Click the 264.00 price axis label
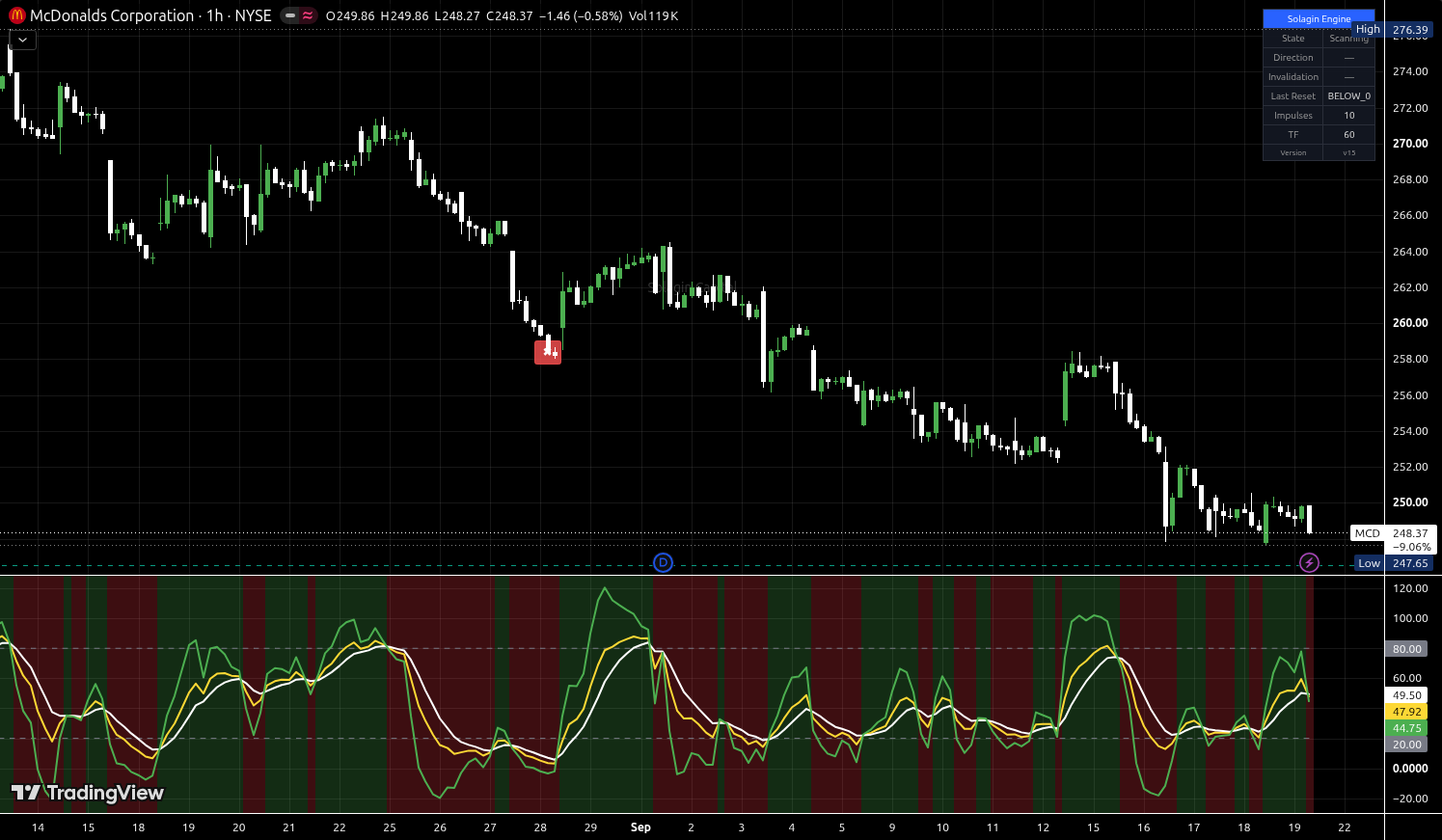Screen dimensions: 1442x840 (1410, 252)
